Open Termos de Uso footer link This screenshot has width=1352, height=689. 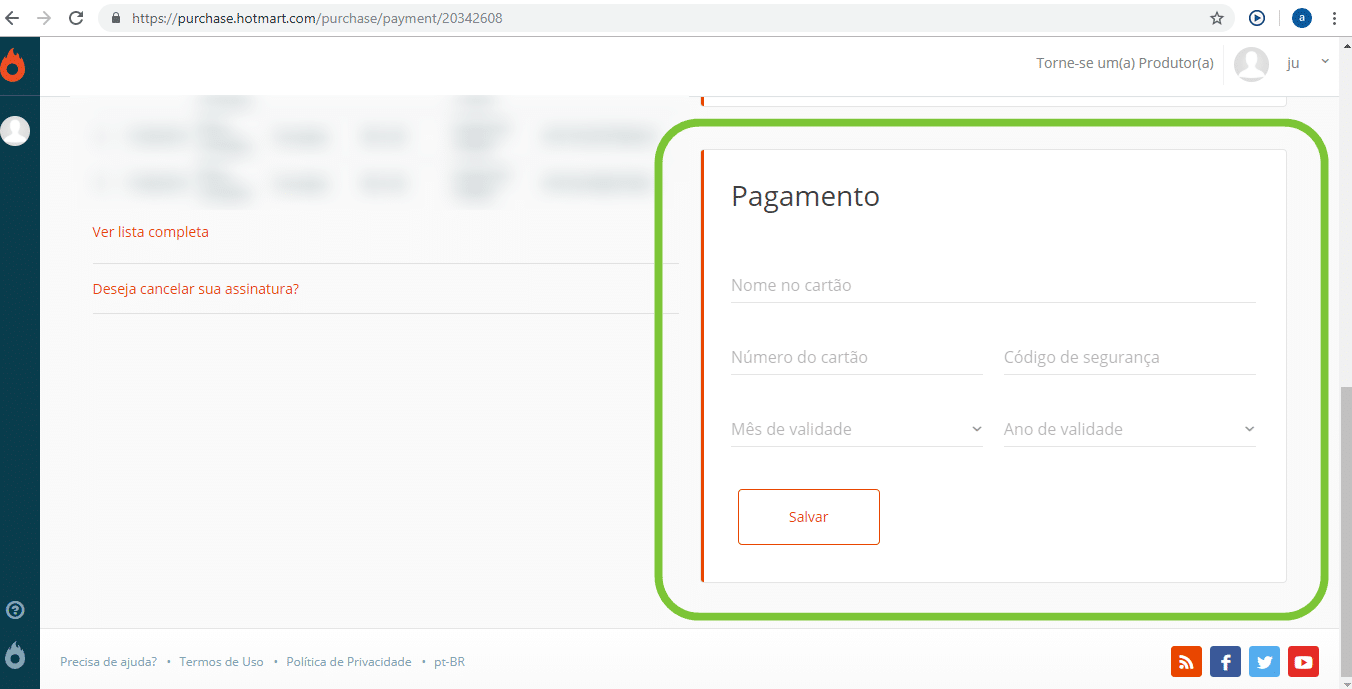[x=221, y=662]
